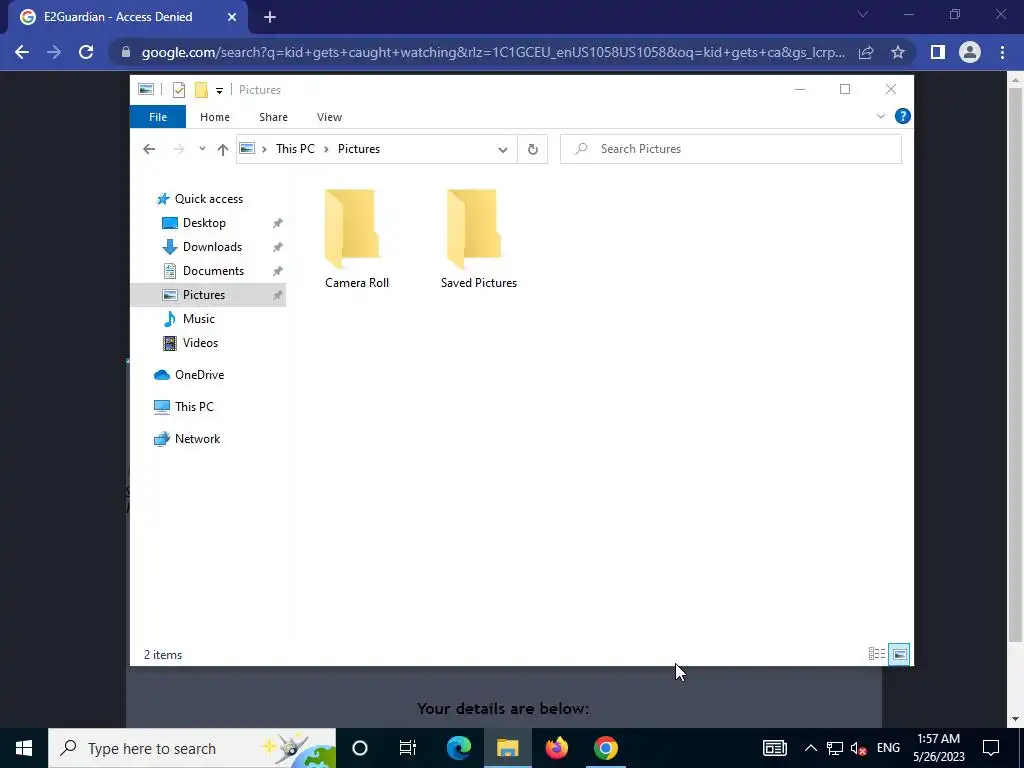Open the Customize Quick Access Toolbar dropdown
The height and width of the screenshot is (768, 1024).
[219, 91]
